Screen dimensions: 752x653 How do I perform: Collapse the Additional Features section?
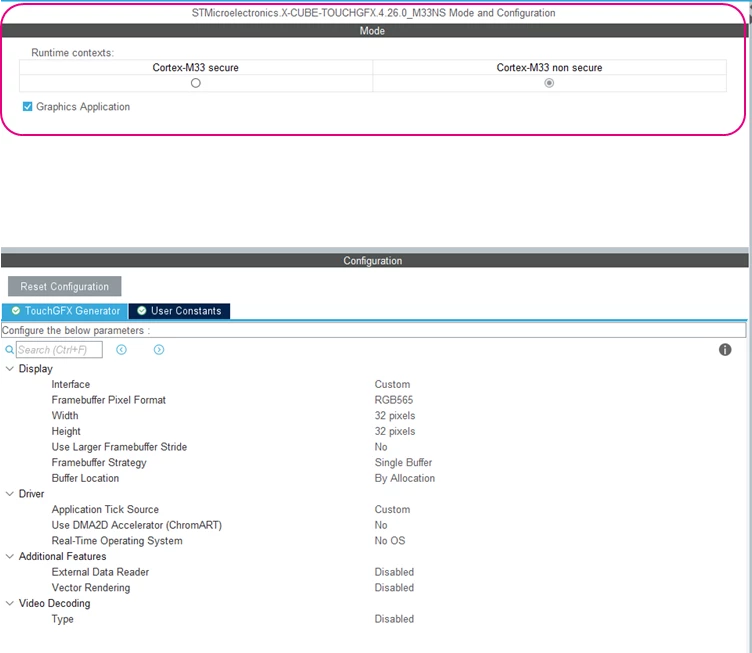click(10, 556)
